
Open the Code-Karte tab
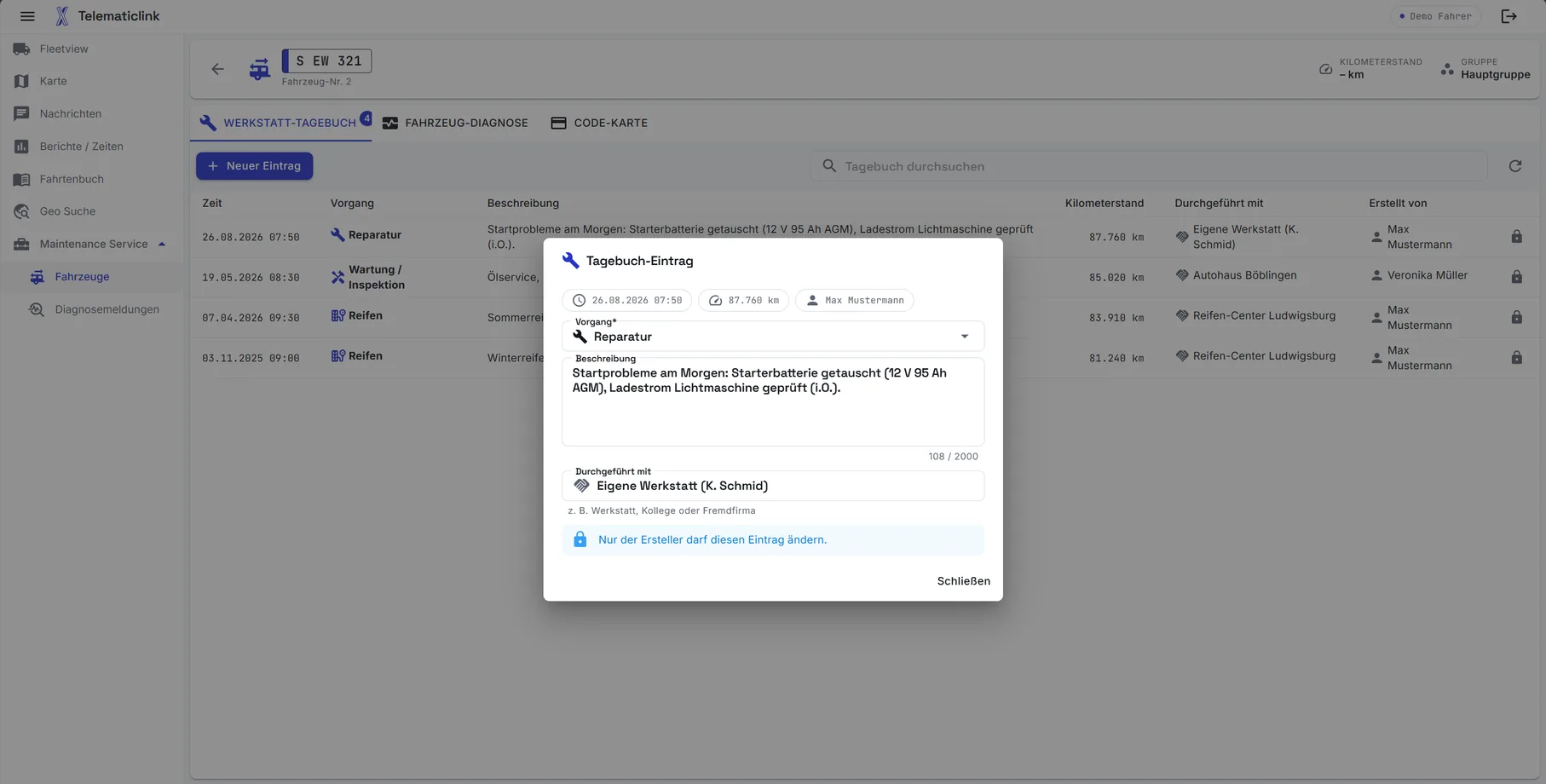599,123
